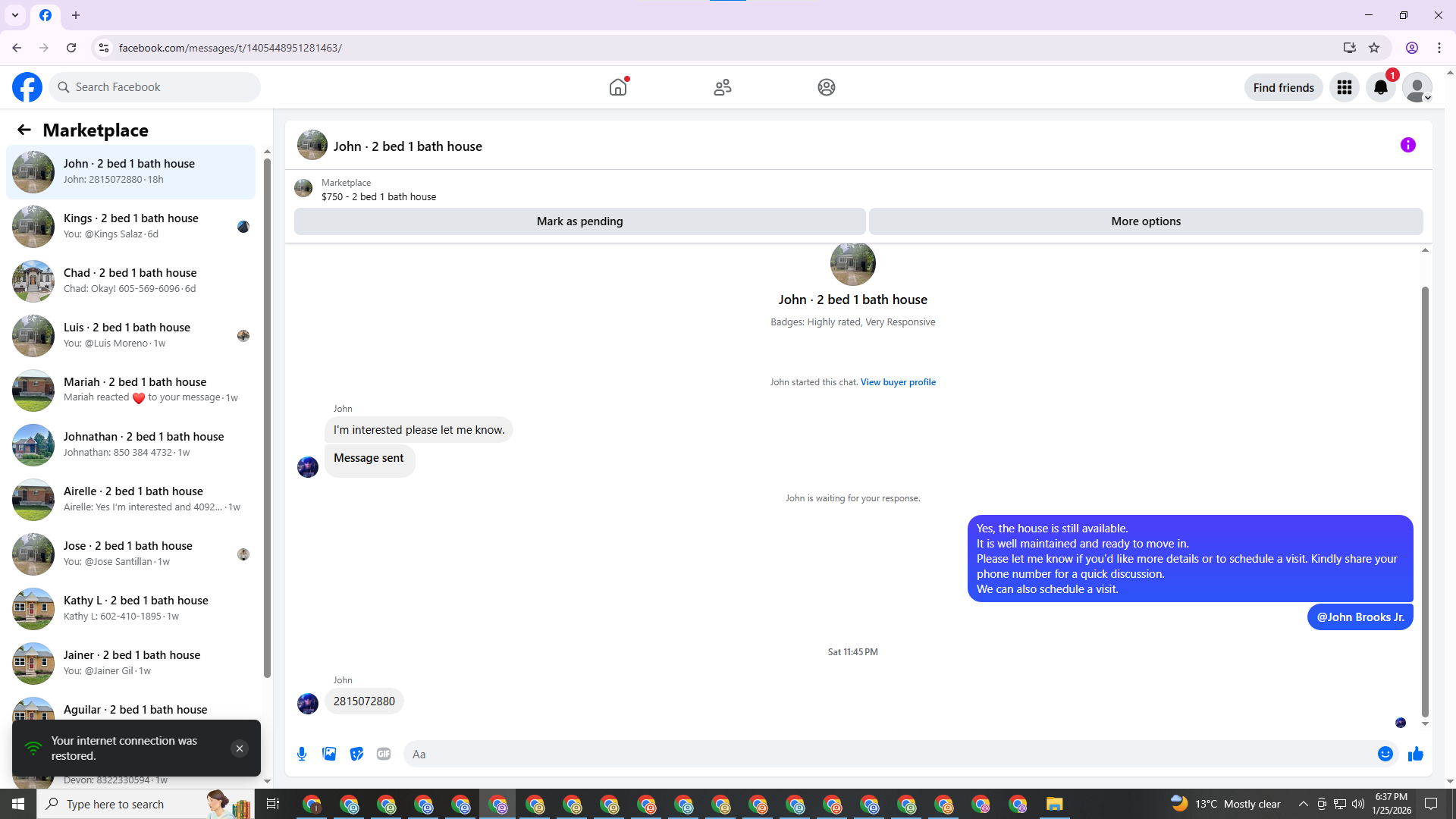Click the Mark as pending button
Image resolution: width=1456 pixels, height=819 pixels.
[x=580, y=221]
